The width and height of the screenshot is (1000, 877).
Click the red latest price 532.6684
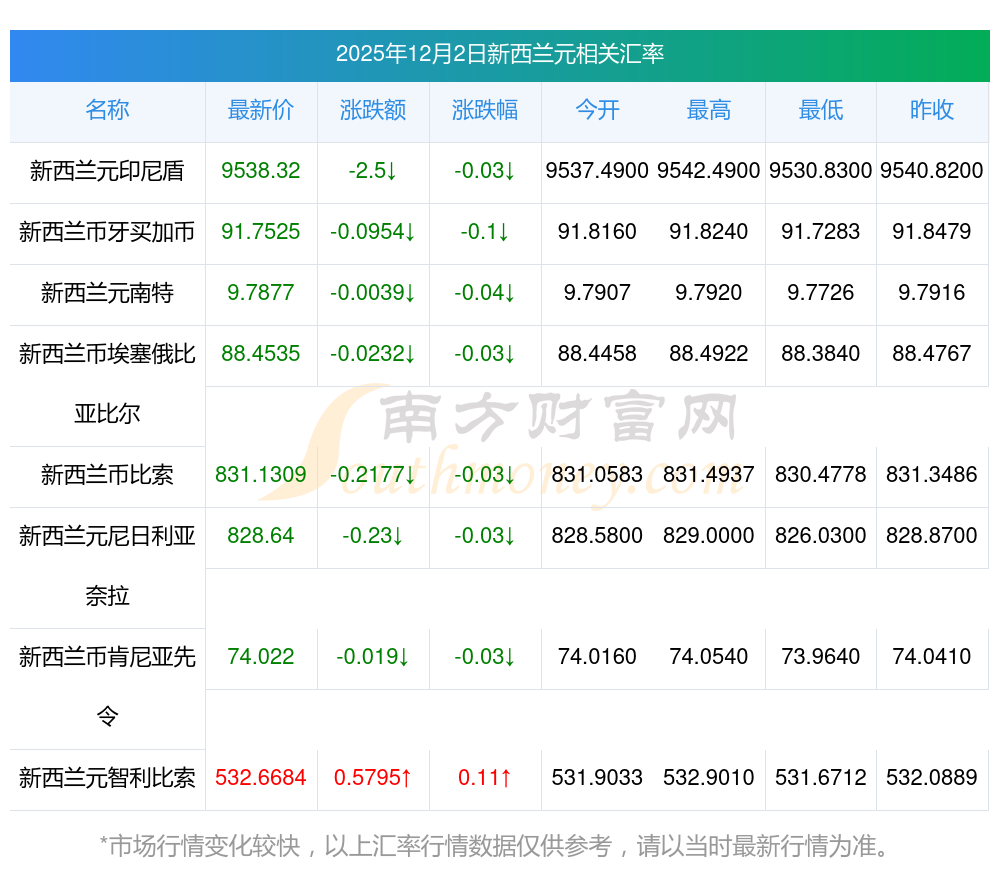[x=261, y=777]
